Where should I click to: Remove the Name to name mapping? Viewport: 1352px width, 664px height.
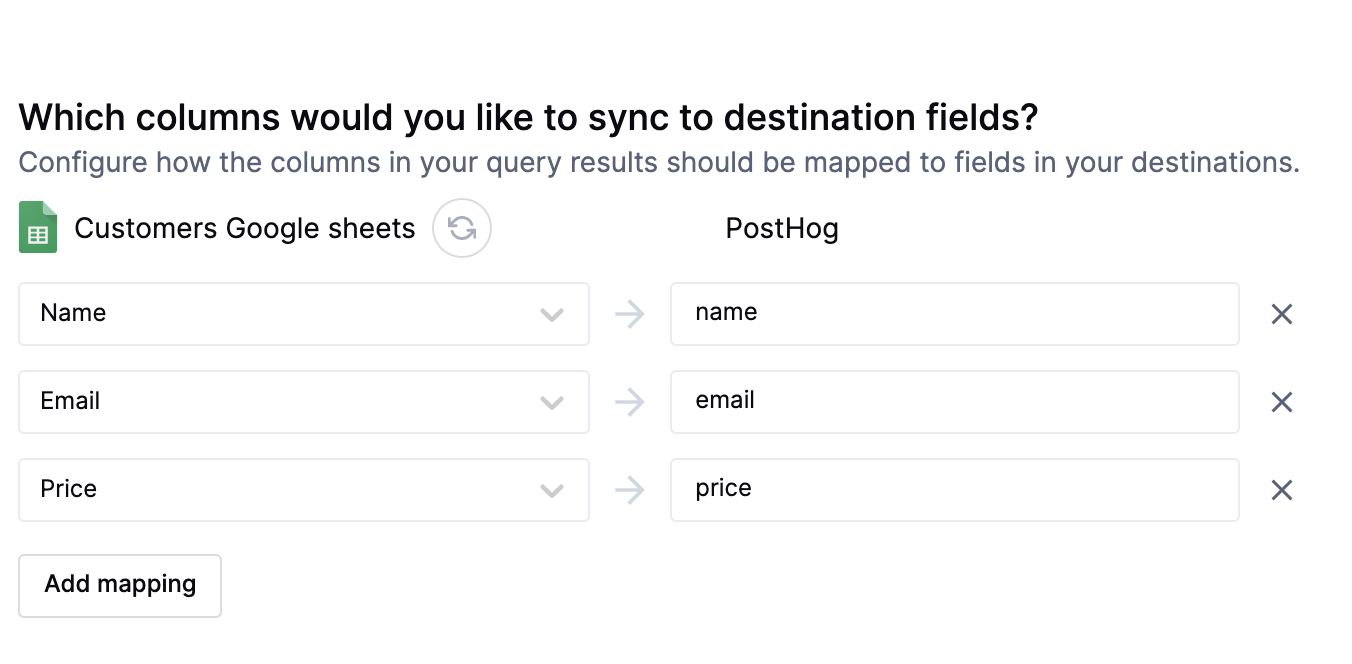[1282, 314]
